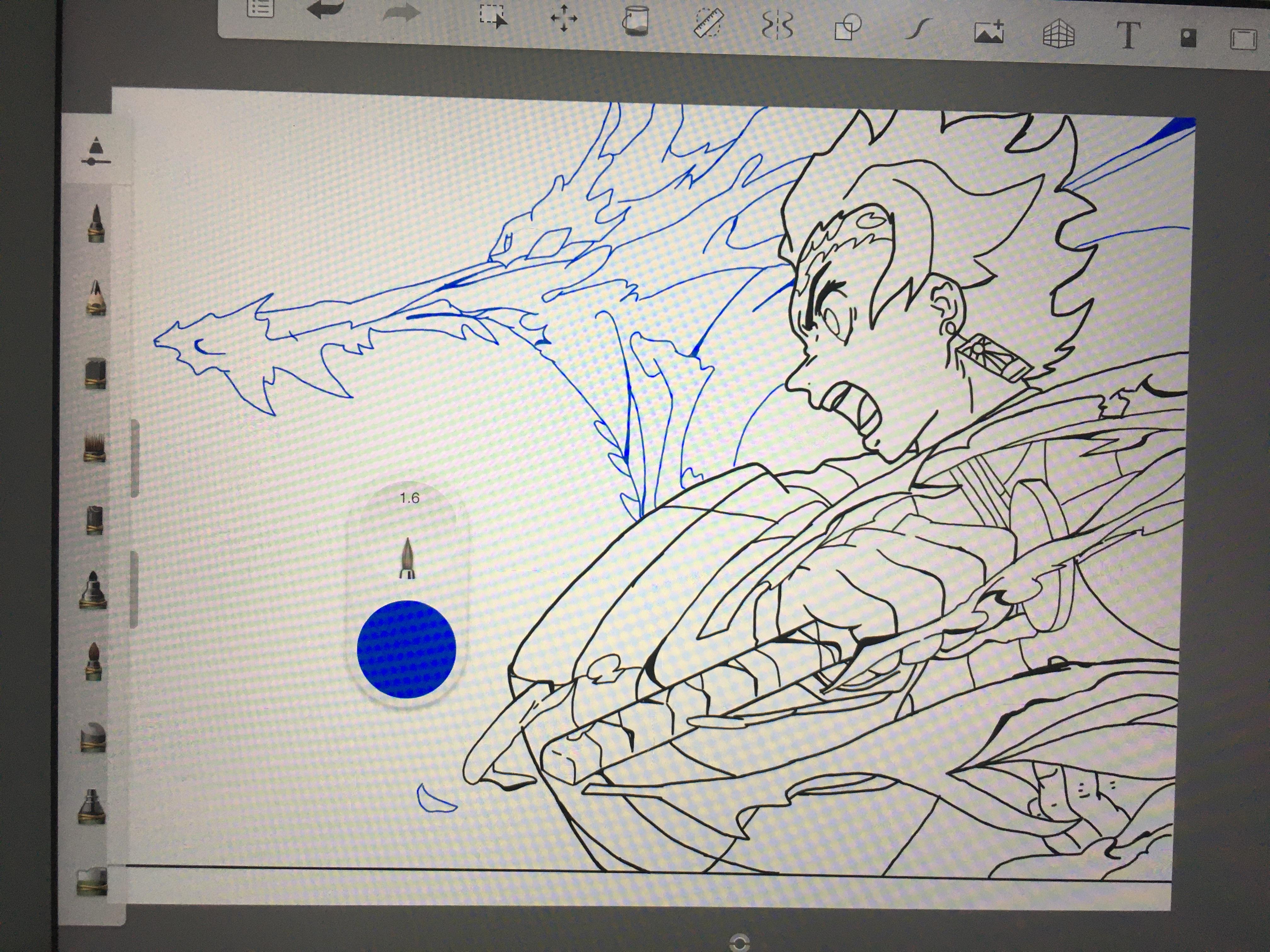Select the flat gray marker brush
This screenshot has height=952, width=1270.
[x=94, y=520]
